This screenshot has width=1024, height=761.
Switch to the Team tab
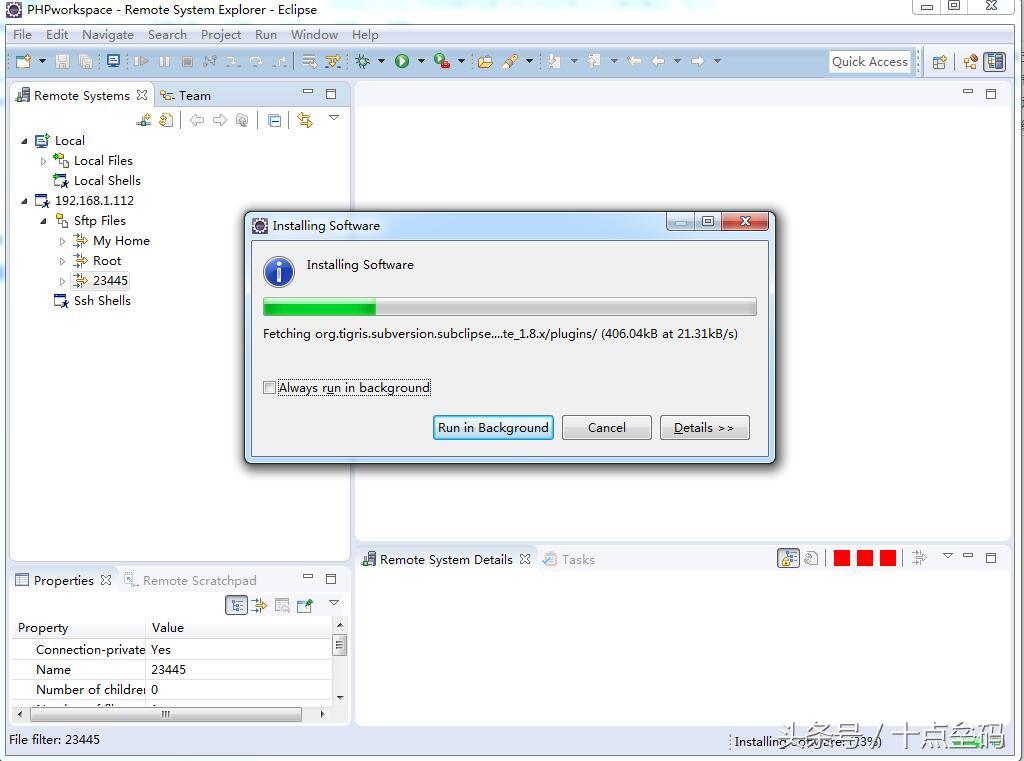[x=186, y=95]
